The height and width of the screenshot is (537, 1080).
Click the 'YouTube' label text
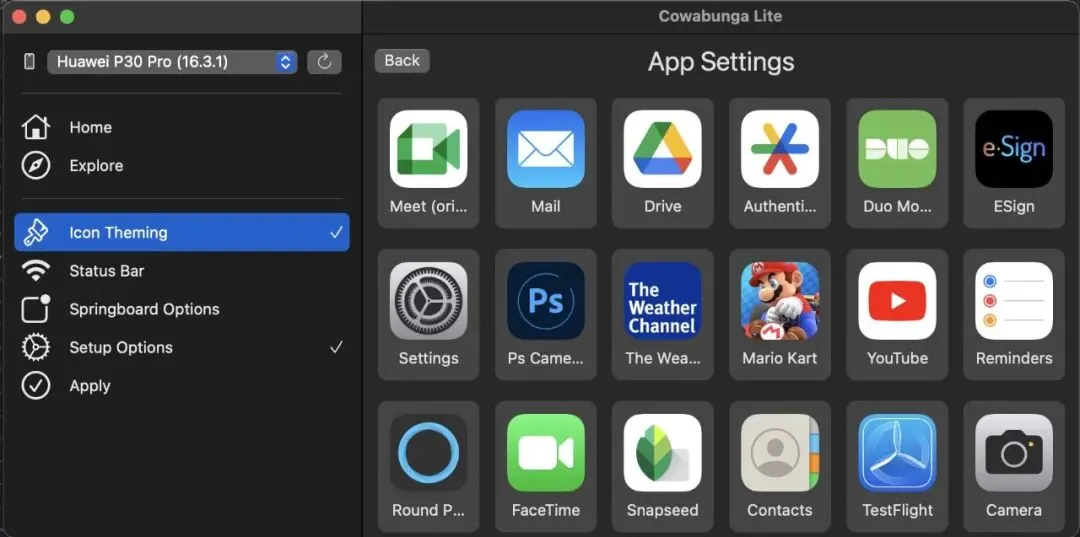[x=897, y=358]
